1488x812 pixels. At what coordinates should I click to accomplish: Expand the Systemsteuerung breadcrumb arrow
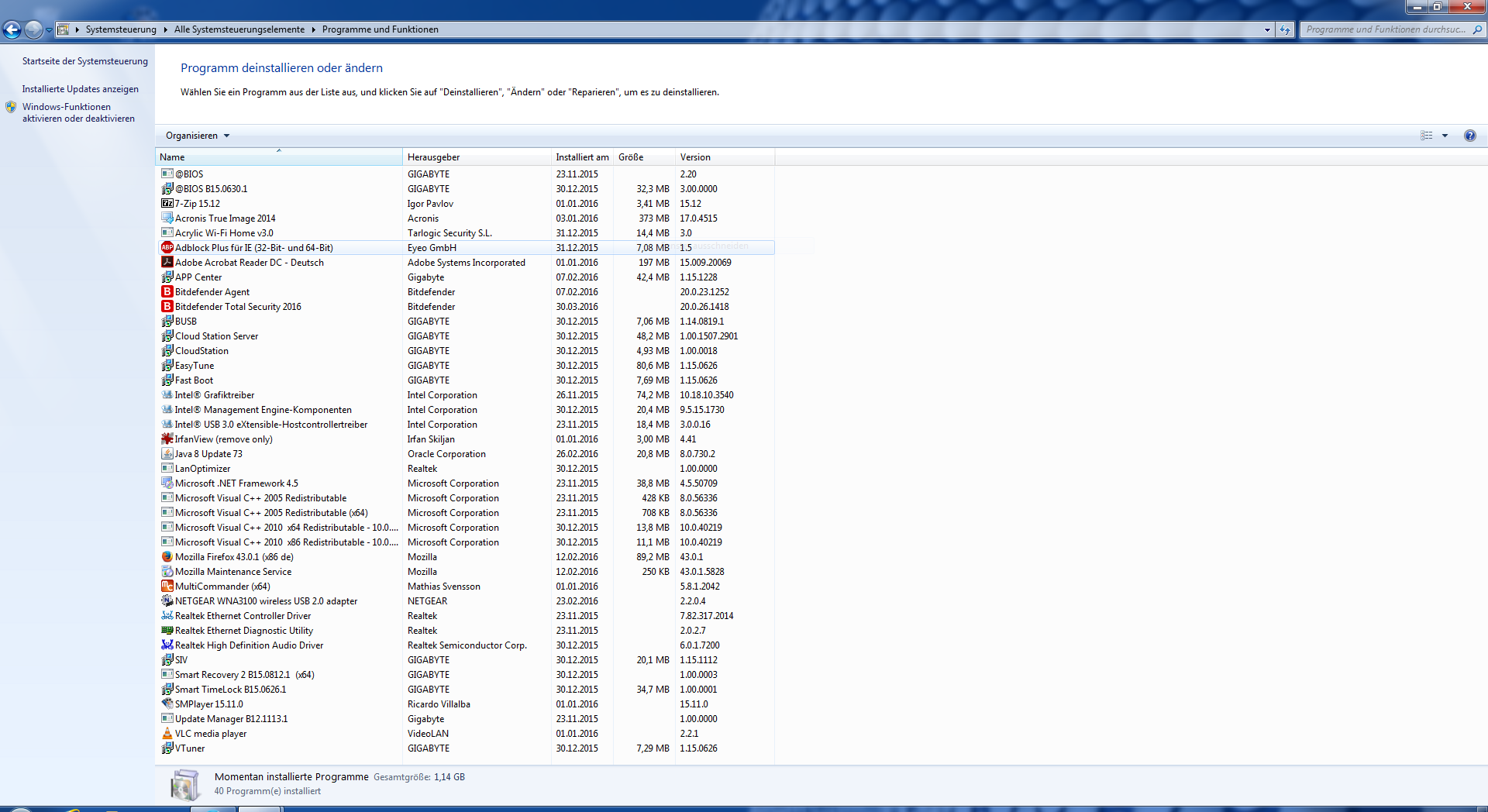click(165, 29)
